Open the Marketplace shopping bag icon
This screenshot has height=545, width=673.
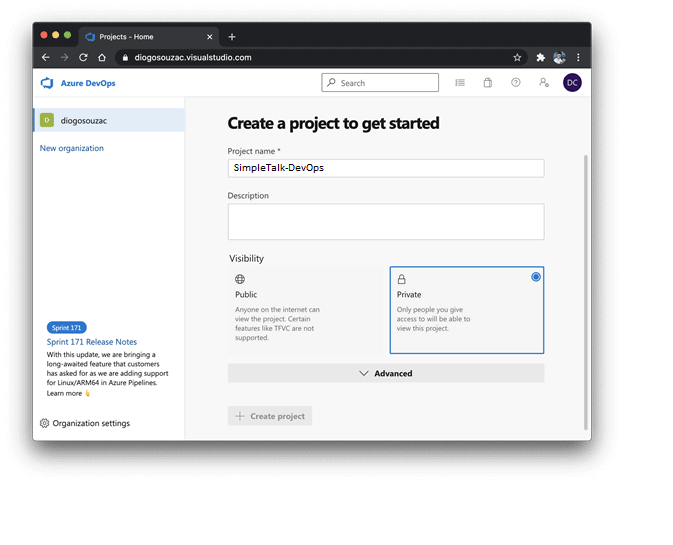click(x=488, y=82)
